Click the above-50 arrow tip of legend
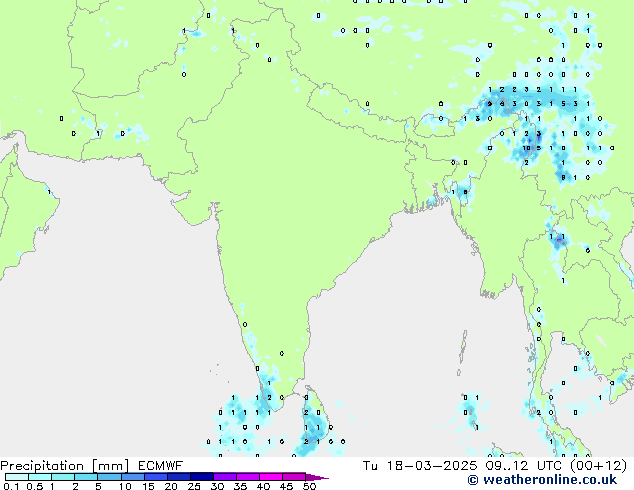This screenshot has width=634, height=490. (x=317, y=477)
